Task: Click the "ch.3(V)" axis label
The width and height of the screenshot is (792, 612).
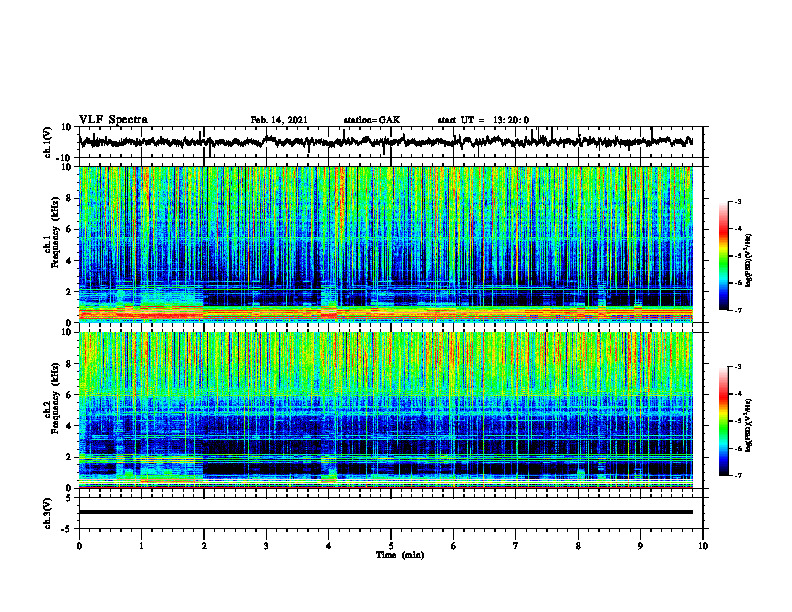Action: coord(48,513)
